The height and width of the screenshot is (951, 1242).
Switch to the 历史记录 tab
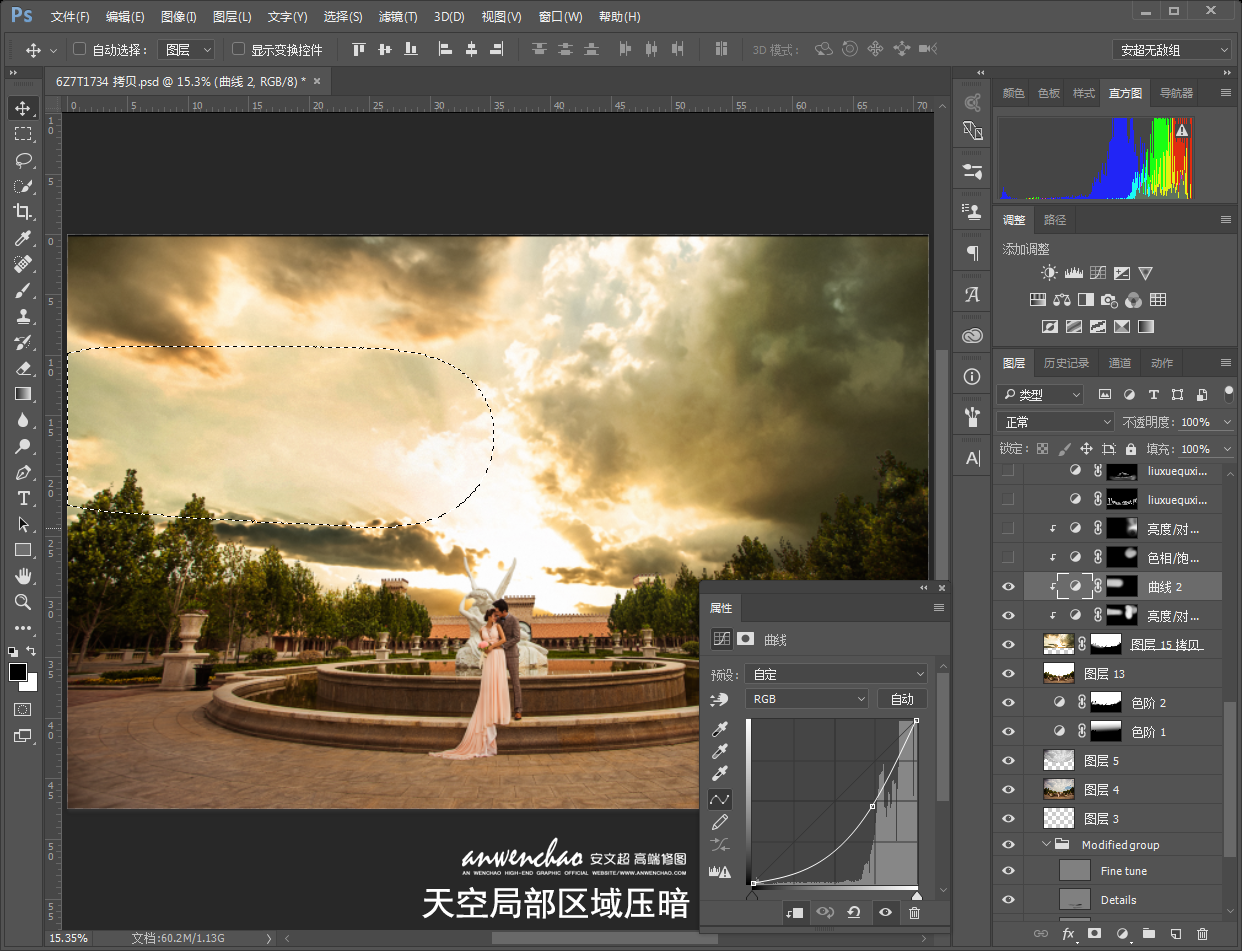1066,363
